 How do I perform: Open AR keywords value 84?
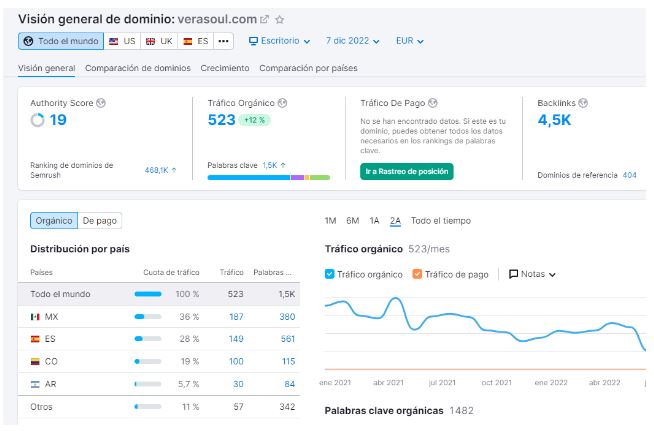[x=289, y=384]
